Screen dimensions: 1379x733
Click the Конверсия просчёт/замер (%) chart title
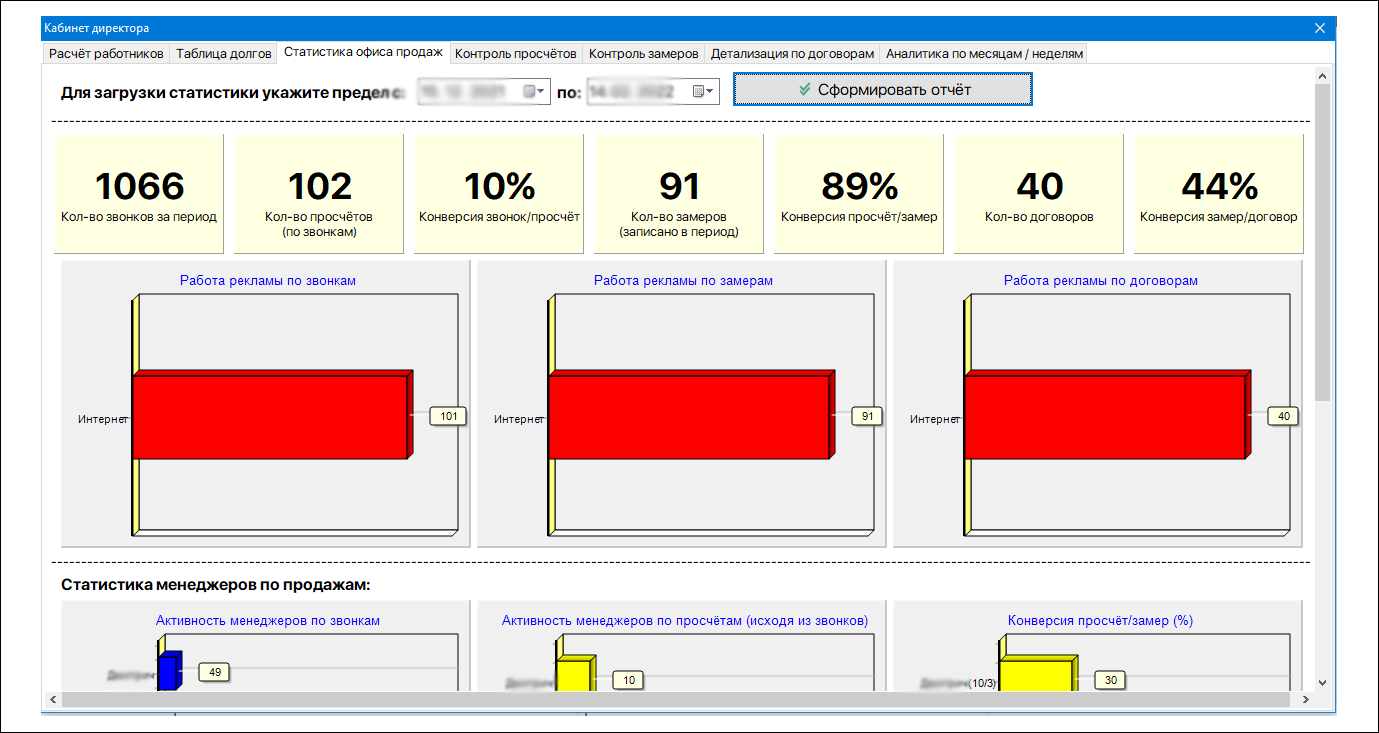(x=1101, y=621)
